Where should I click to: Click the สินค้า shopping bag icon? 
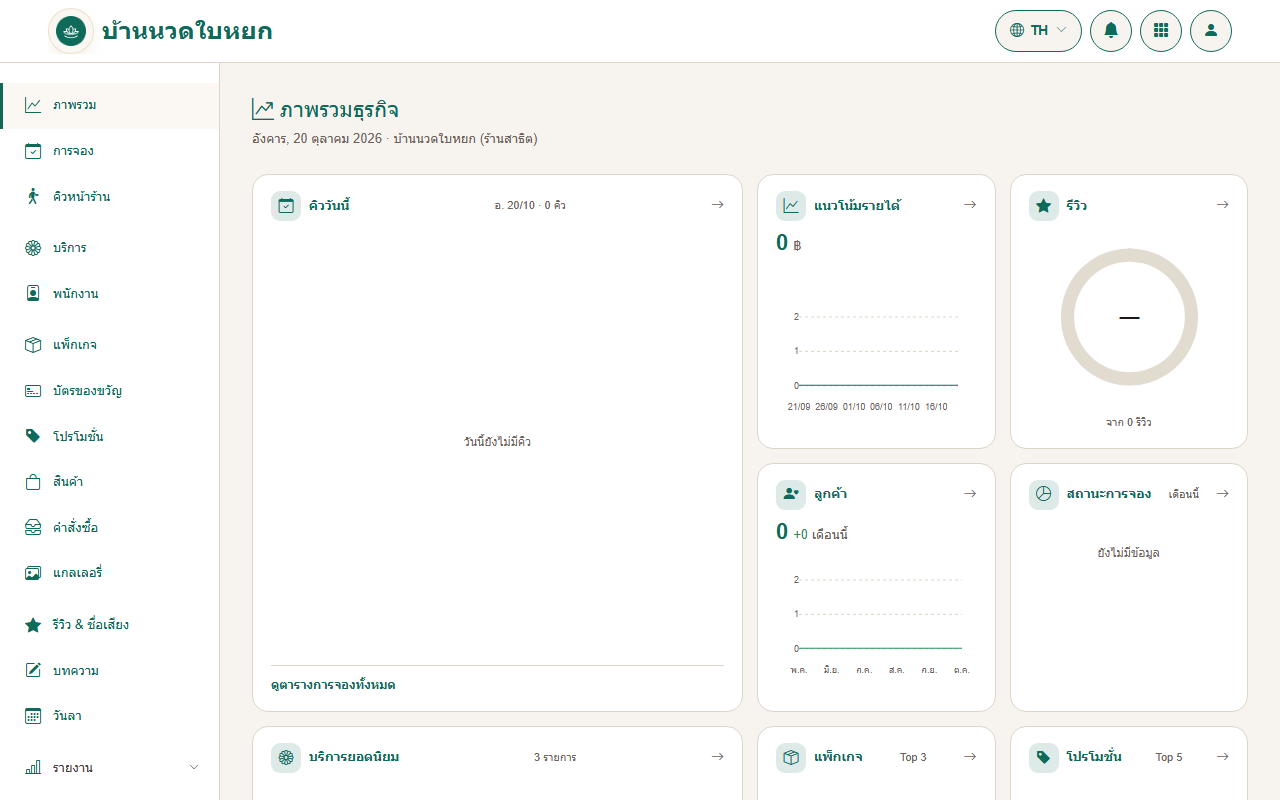(x=33, y=482)
